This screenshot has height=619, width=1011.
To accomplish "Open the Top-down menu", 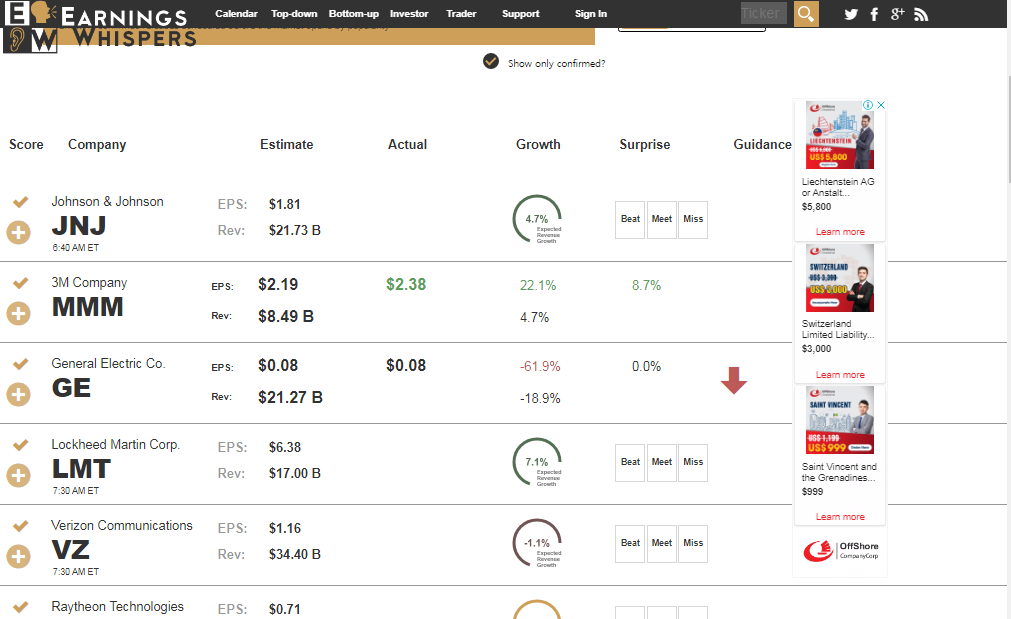I will pos(294,14).
